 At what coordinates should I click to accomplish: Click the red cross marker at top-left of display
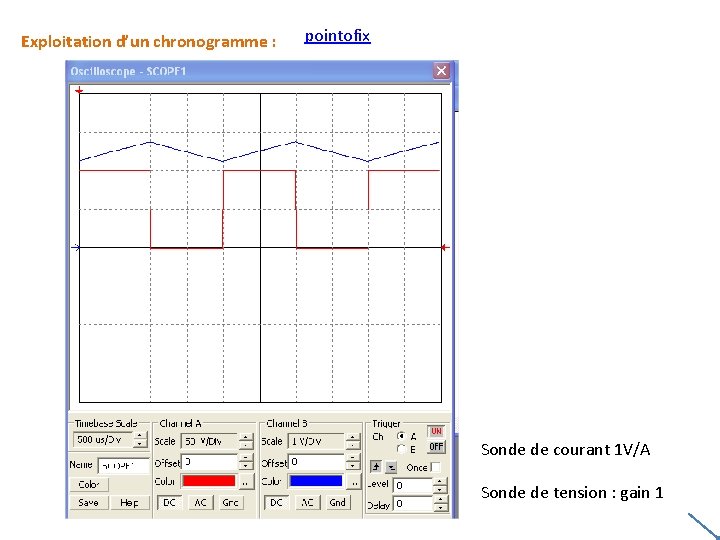(79, 90)
